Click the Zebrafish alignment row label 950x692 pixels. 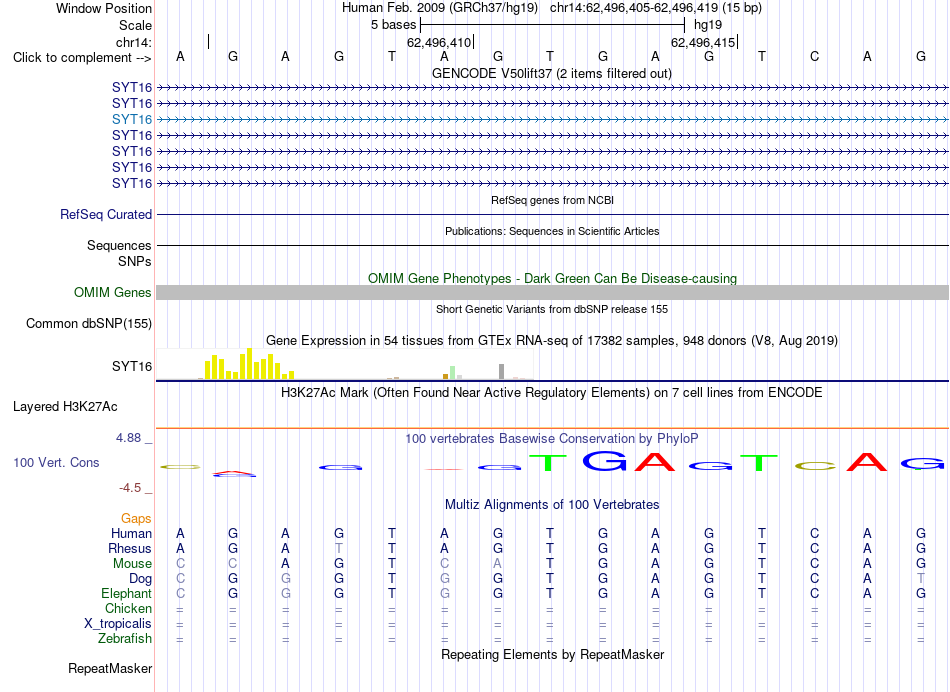(x=125, y=639)
